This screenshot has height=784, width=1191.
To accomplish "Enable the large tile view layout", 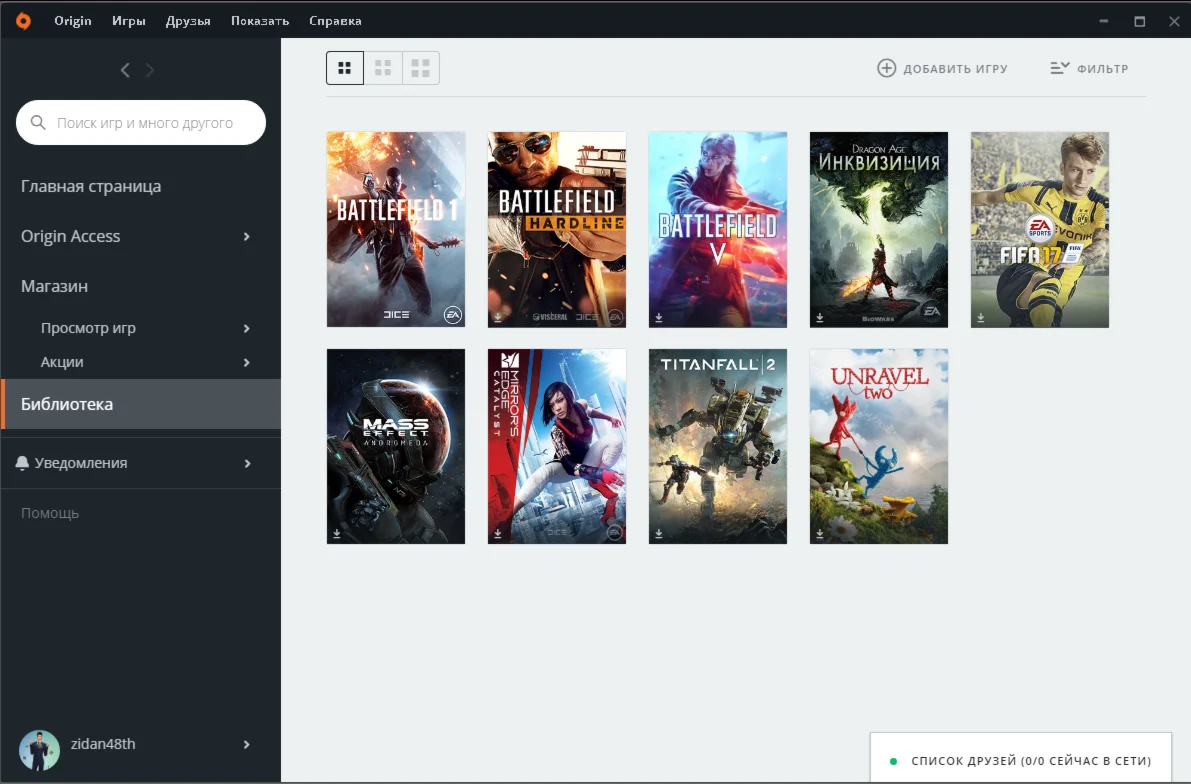I will point(420,68).
